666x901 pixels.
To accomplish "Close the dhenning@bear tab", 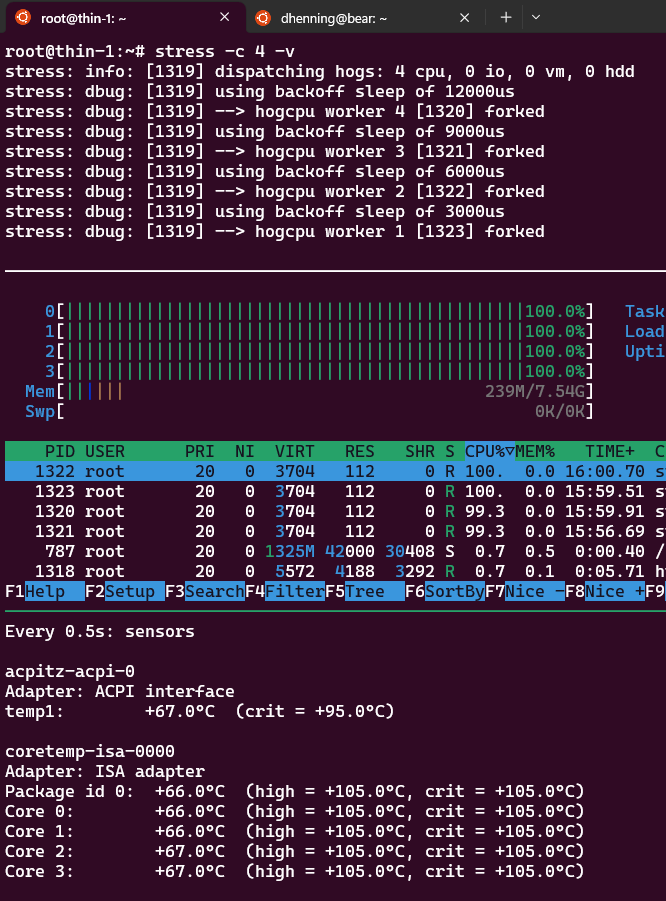I will (x=464, y=18).
